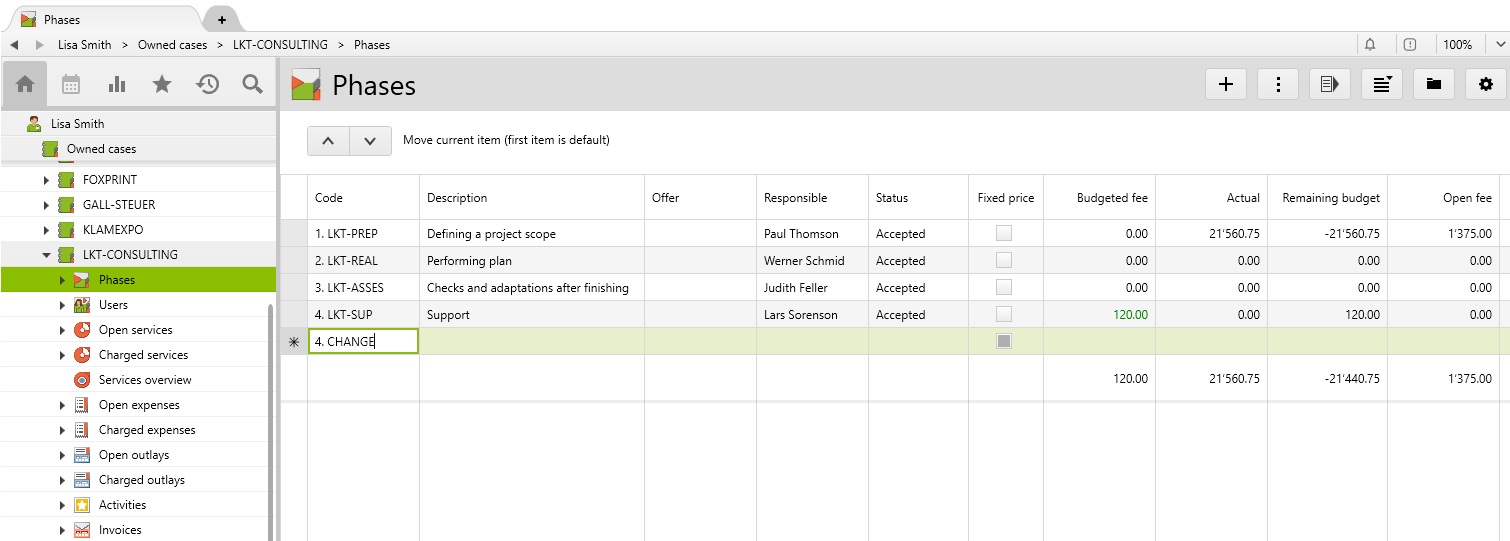The image size is (1510, 541).
Task: Open the zoom level dropdown arrow
Action: point(1501,45)
